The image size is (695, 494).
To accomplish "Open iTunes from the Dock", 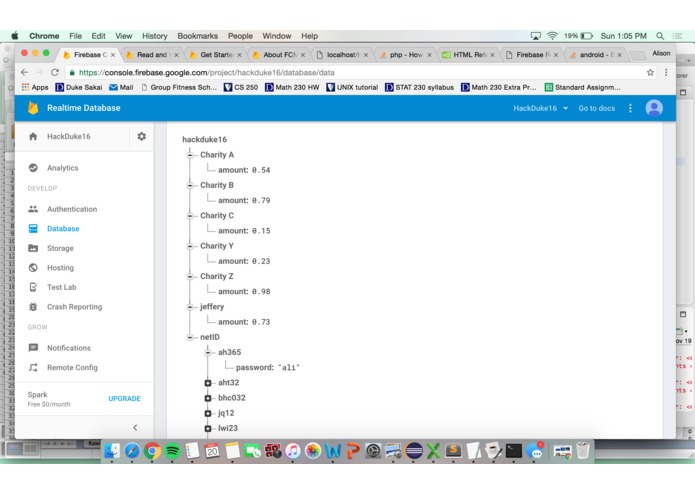I will pos(293,451).
